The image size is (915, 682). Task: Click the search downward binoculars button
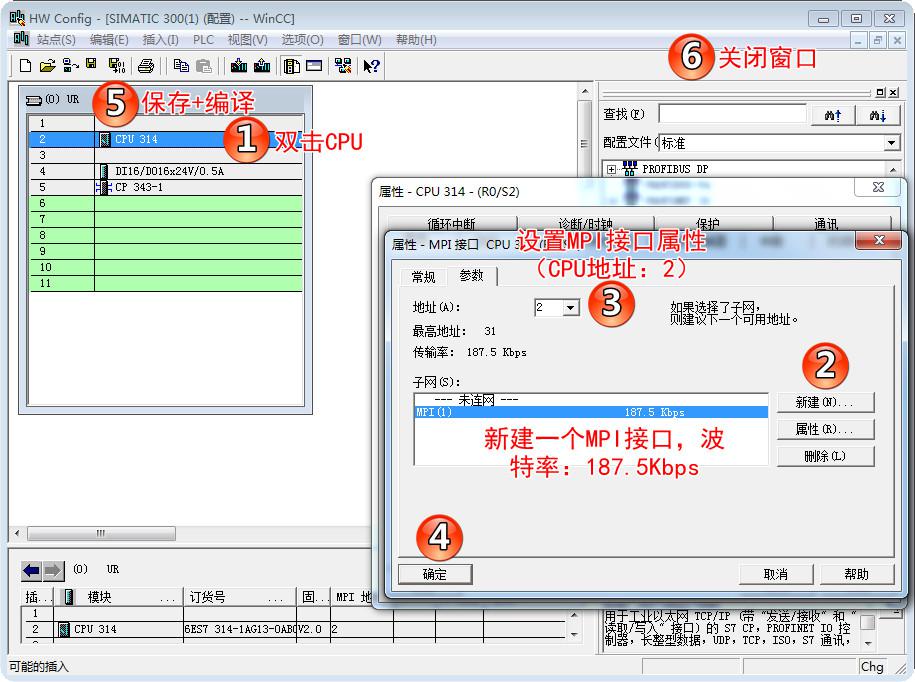[x=878, y=115]
